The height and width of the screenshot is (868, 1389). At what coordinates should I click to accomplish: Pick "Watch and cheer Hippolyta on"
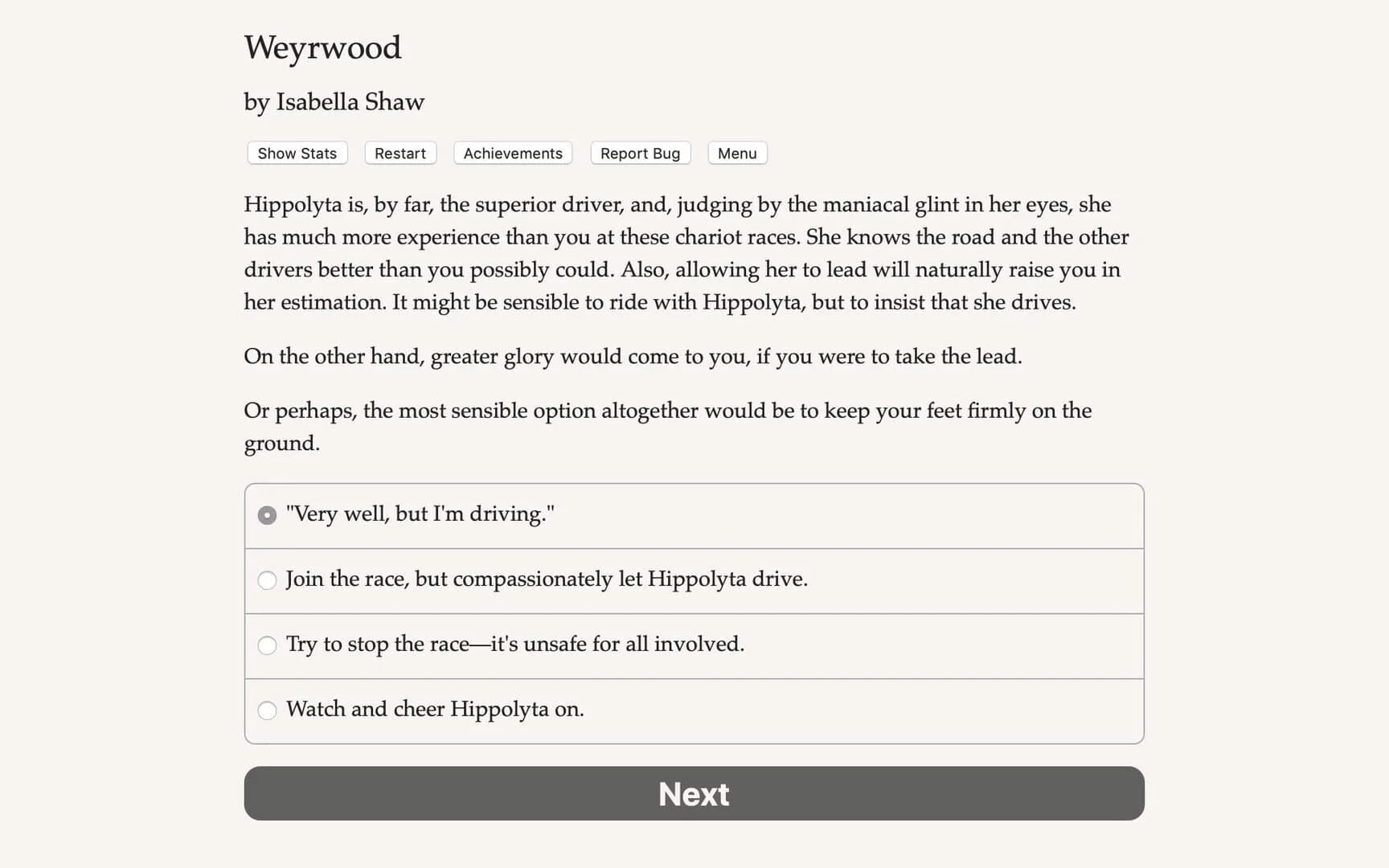pyautogui.click(x=435, y=710)
